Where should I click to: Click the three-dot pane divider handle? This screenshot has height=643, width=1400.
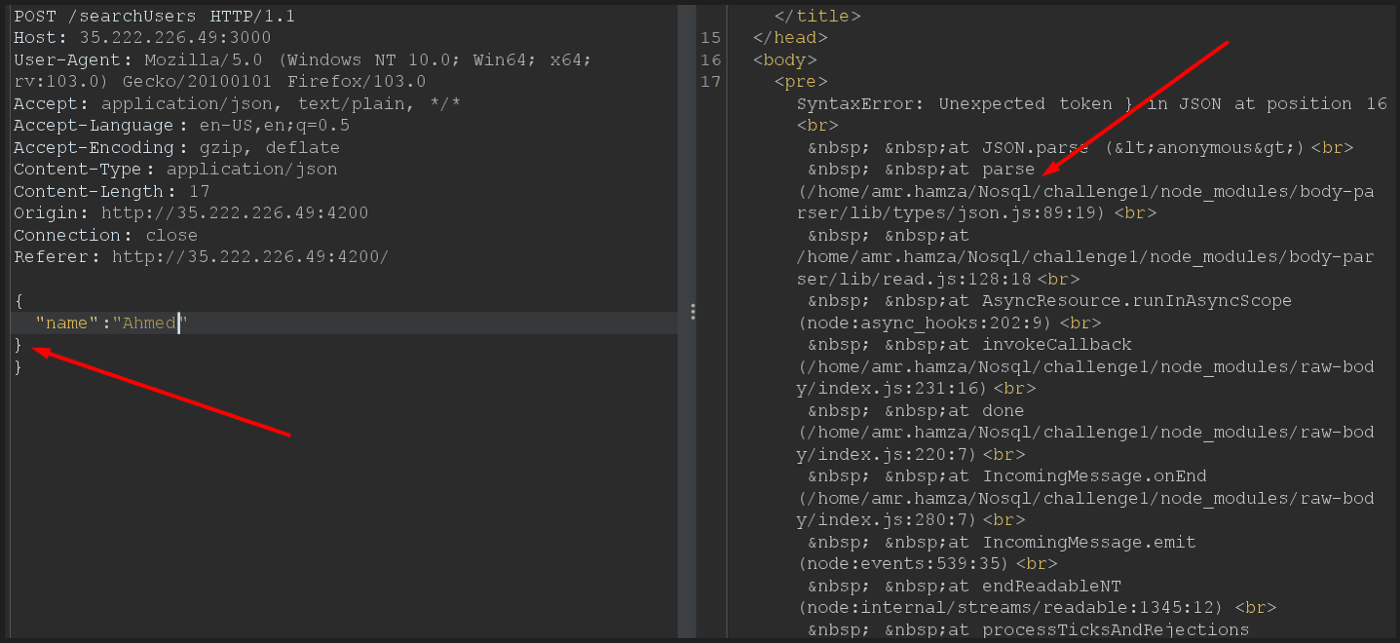point(692,312)
